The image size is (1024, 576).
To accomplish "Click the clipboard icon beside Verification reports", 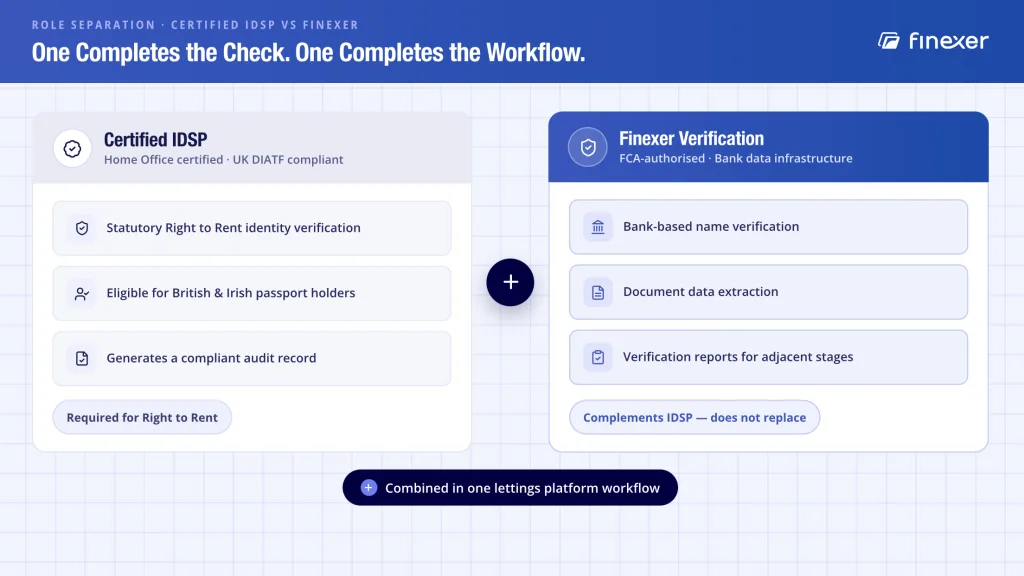I will (x=598, y=357).
